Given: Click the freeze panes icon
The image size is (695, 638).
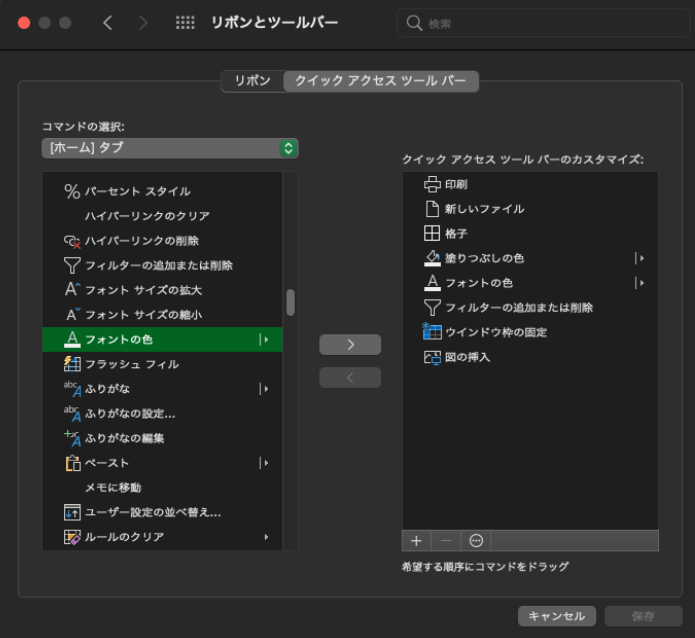Looking at the screenshot, I should tap(432, 332).
